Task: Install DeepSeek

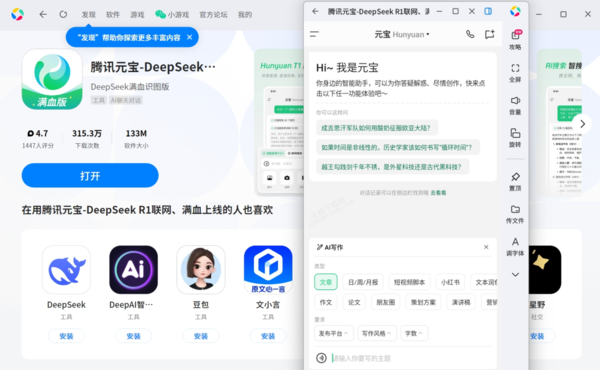Action: pos(66,336)
